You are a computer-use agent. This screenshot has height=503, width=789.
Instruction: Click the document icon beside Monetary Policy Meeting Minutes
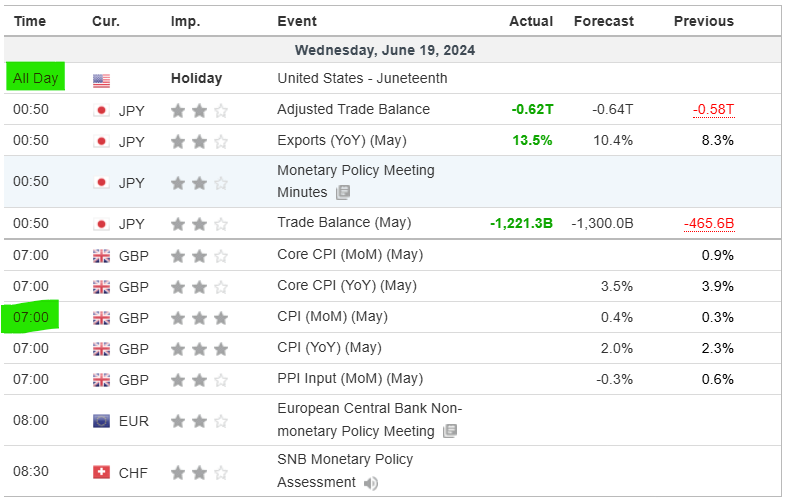click(343, 192)
